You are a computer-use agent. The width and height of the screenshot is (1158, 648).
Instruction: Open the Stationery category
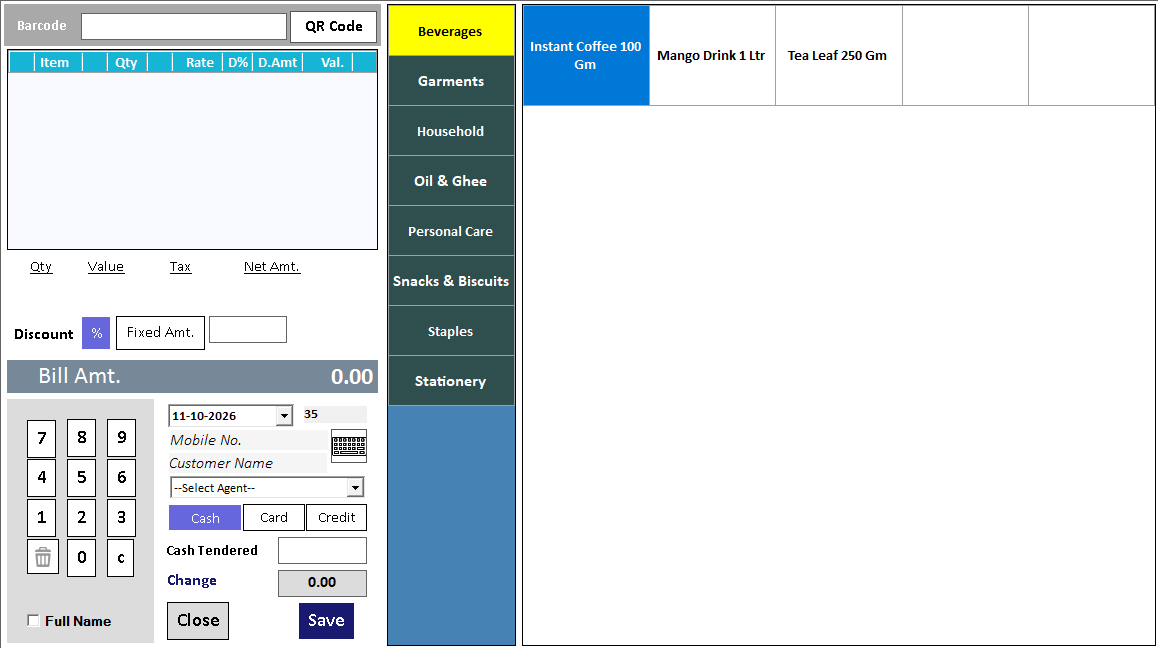click(451, 381)
